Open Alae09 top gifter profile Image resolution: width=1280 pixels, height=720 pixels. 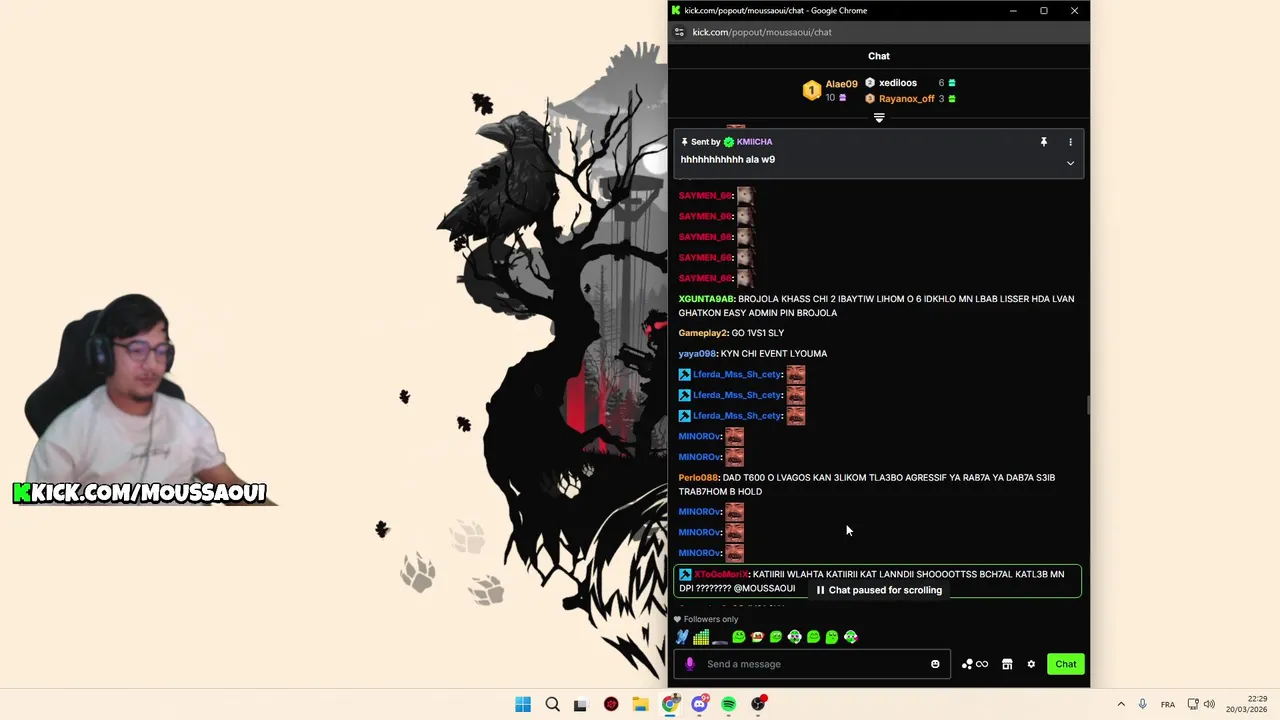[x=841, y=84]
